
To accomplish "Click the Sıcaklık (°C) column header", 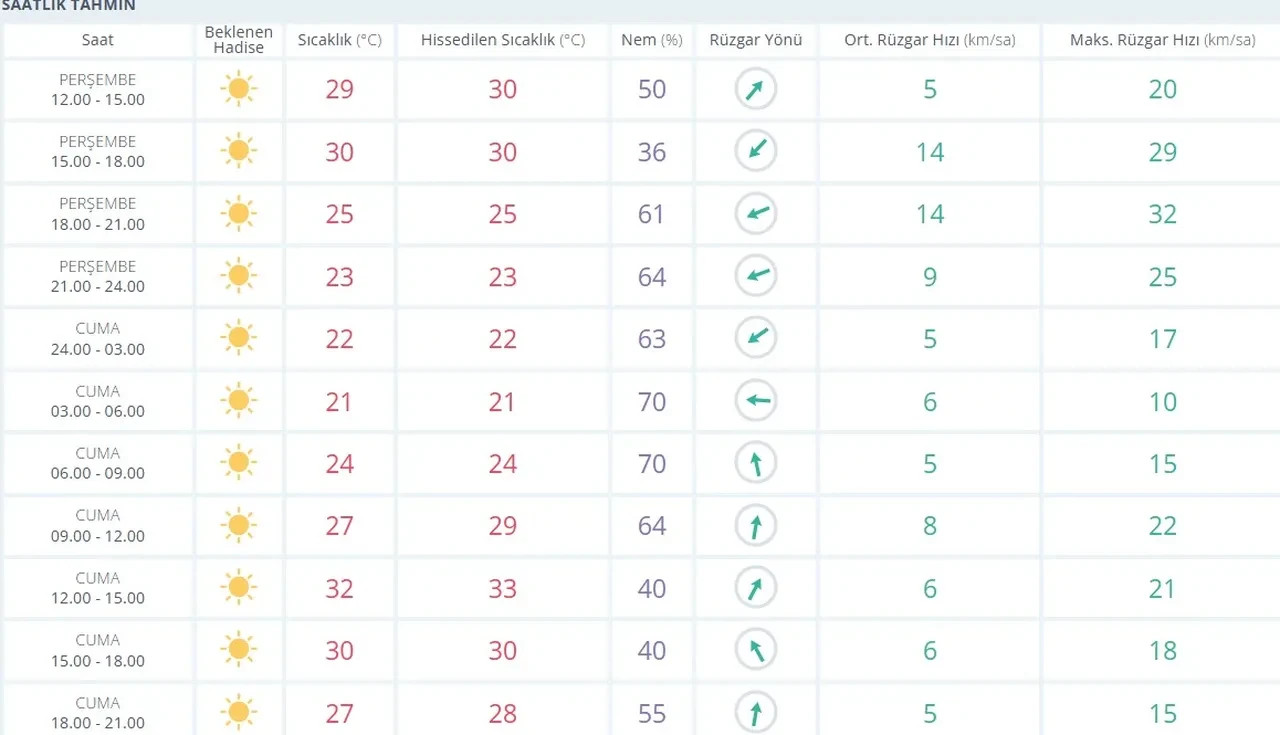I will pyautogui.click(x=339, y=40).
